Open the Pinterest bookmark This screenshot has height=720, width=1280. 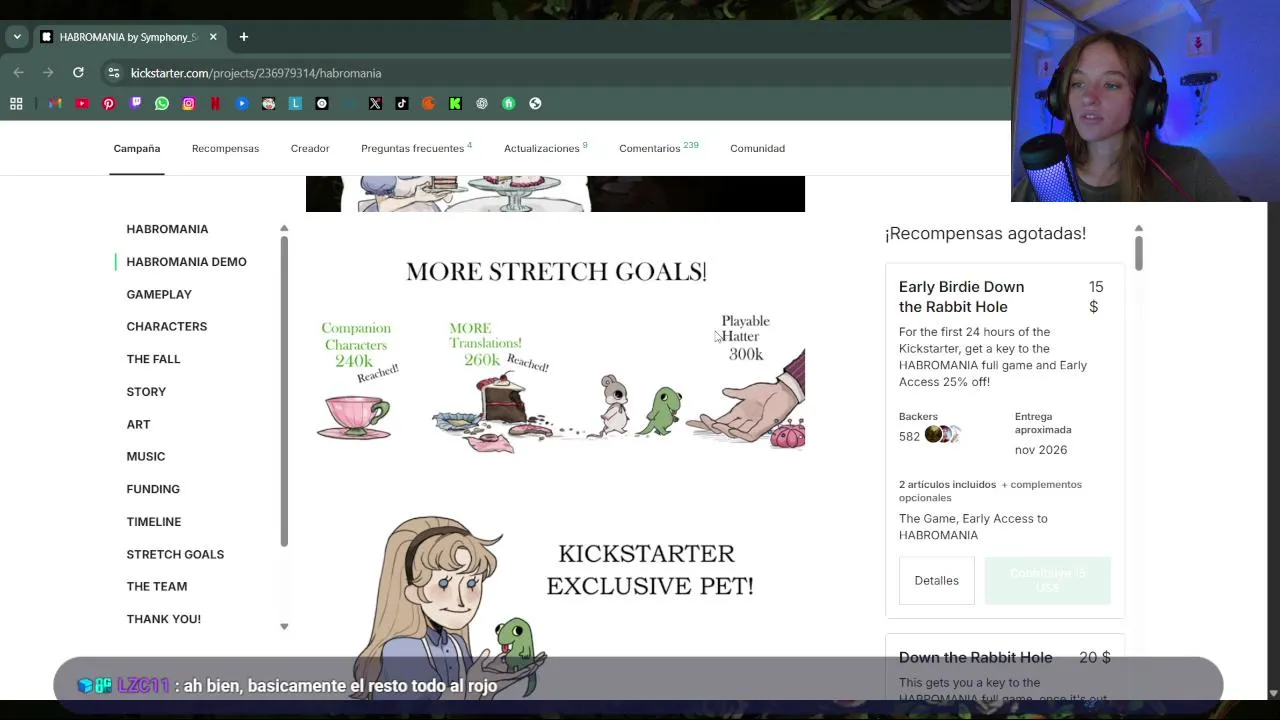coord(109,103)
